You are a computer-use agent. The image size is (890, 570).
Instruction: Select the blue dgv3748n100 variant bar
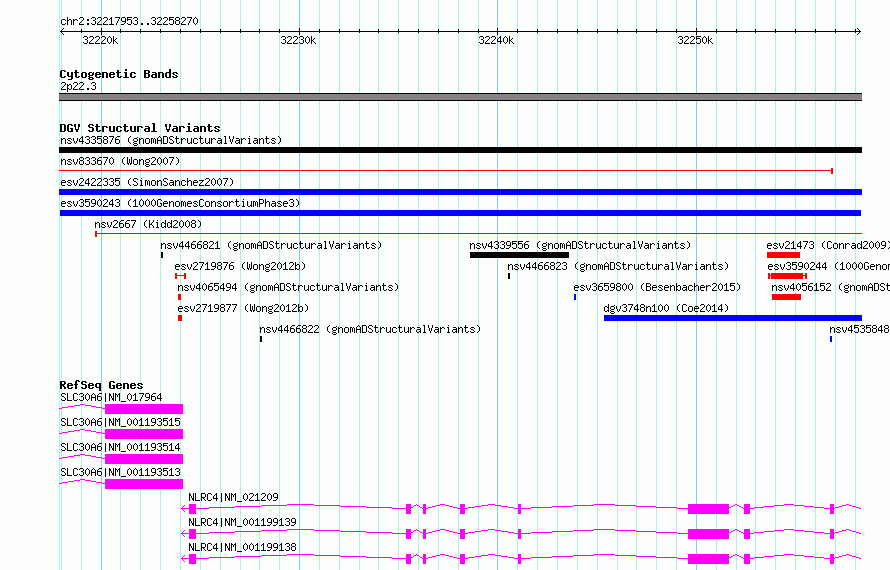click(x=733, y=318)
